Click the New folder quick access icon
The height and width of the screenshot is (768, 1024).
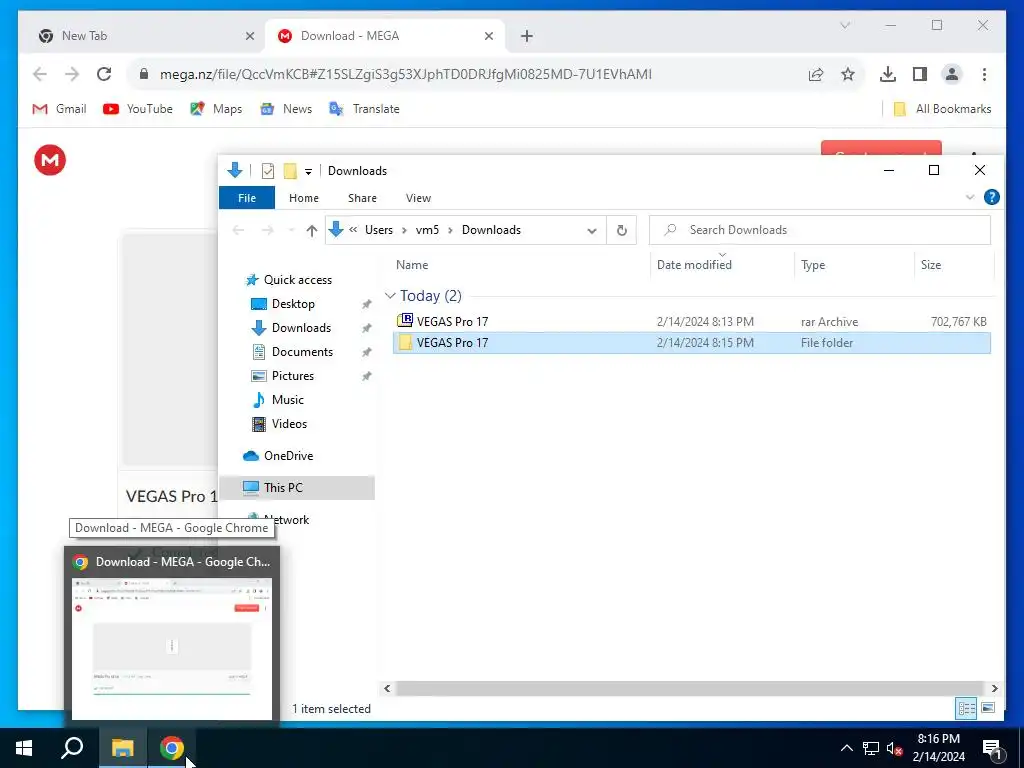click(290, 171)
